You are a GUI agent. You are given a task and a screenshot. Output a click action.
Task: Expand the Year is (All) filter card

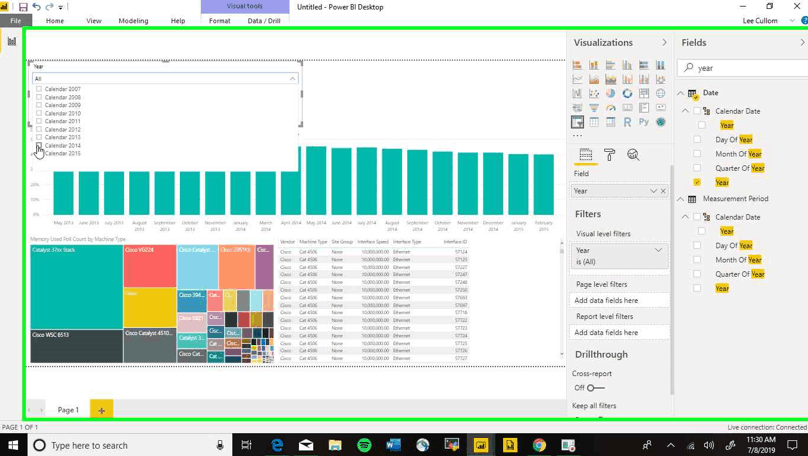pyautogui.click(x=658, y=250)
